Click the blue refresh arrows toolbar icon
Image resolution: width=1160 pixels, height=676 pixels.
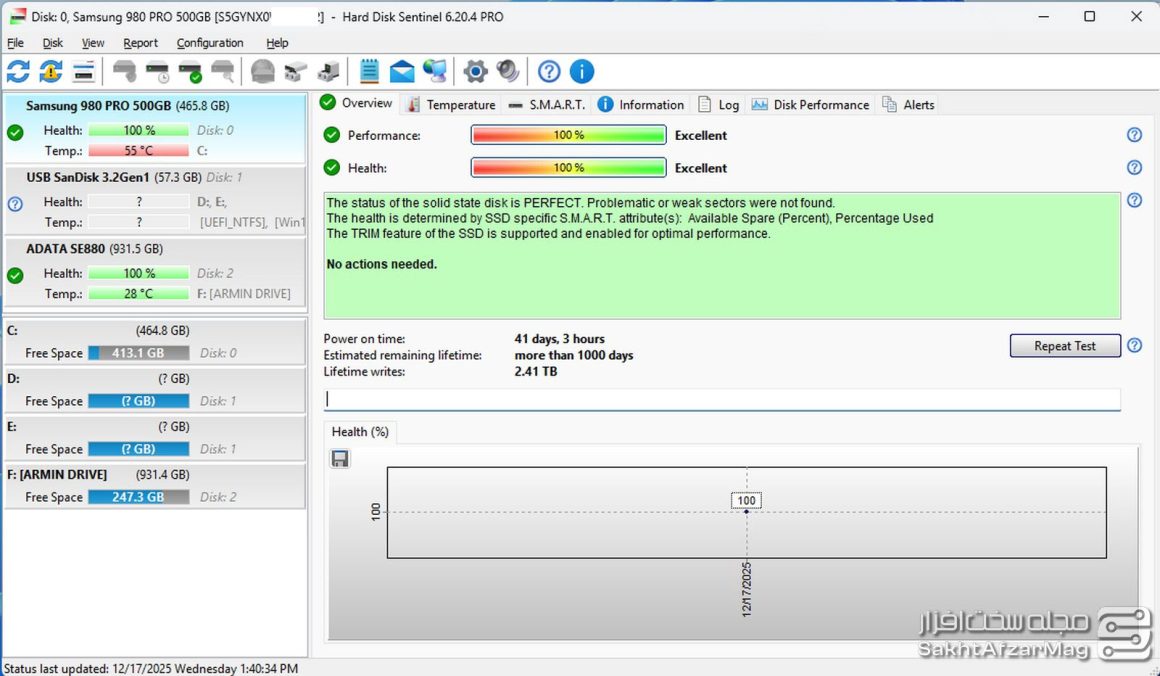coord(18,71)
